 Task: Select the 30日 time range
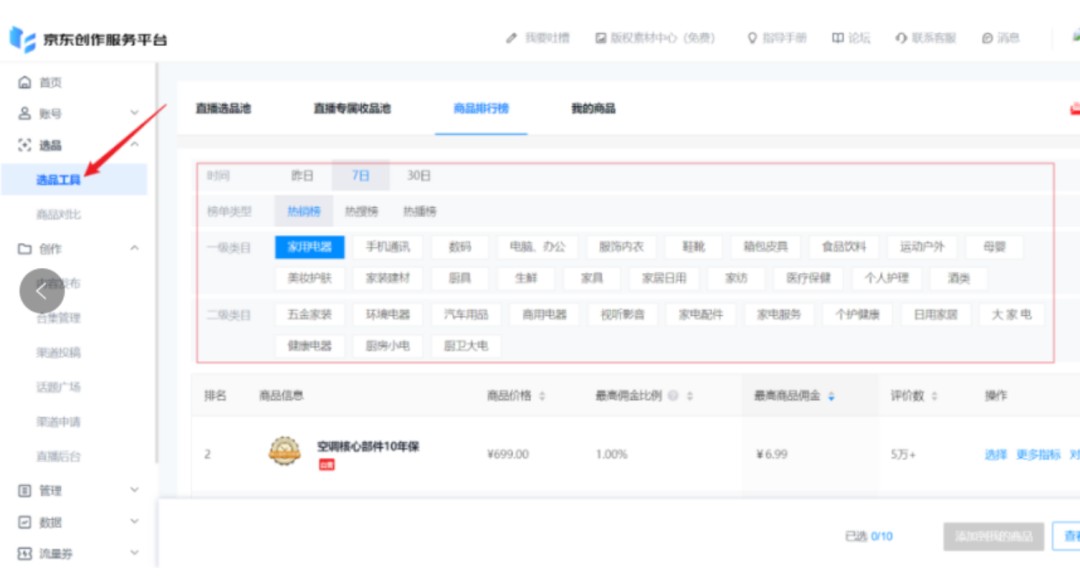pyautogui.click(x=418, y=176)
